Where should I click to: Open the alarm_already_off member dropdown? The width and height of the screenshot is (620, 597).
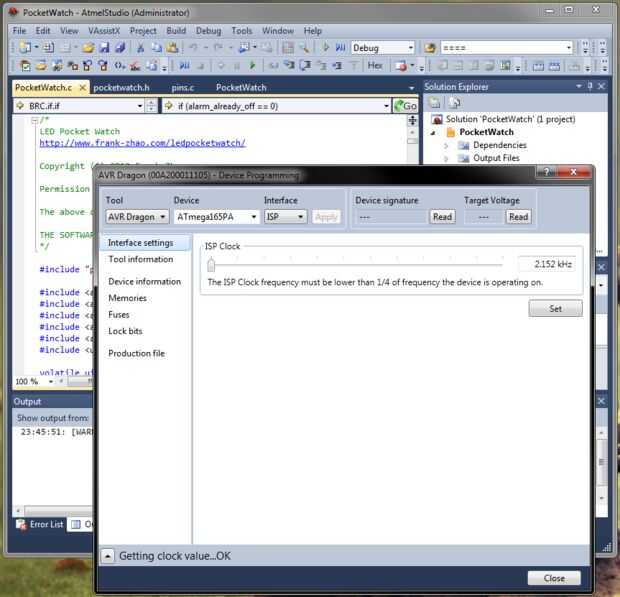(386, 106)
